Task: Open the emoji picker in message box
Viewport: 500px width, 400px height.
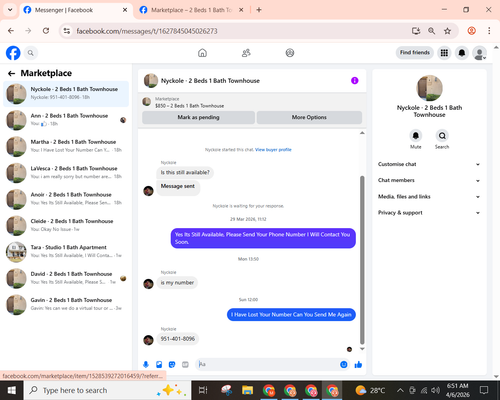Action: pyautogui.click(x=344, y=364)
